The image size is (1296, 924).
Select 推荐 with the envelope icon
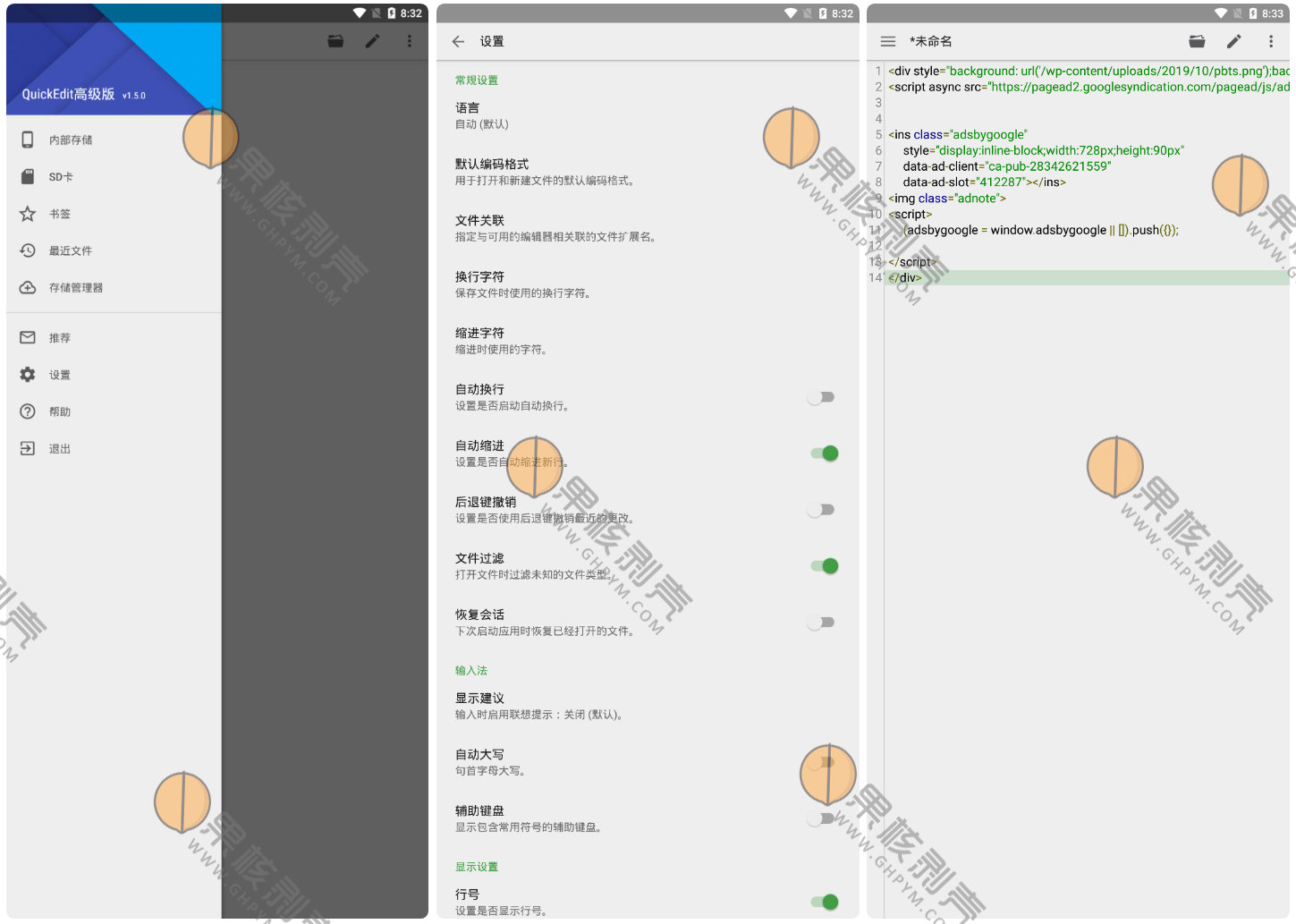coord(114,338)
